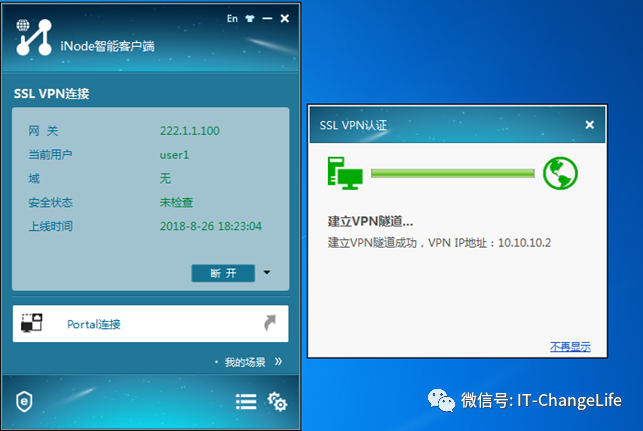Open the security shield icon at bottom
The image size is (643, 431).
pyautogui.click(x=24, y=401)
